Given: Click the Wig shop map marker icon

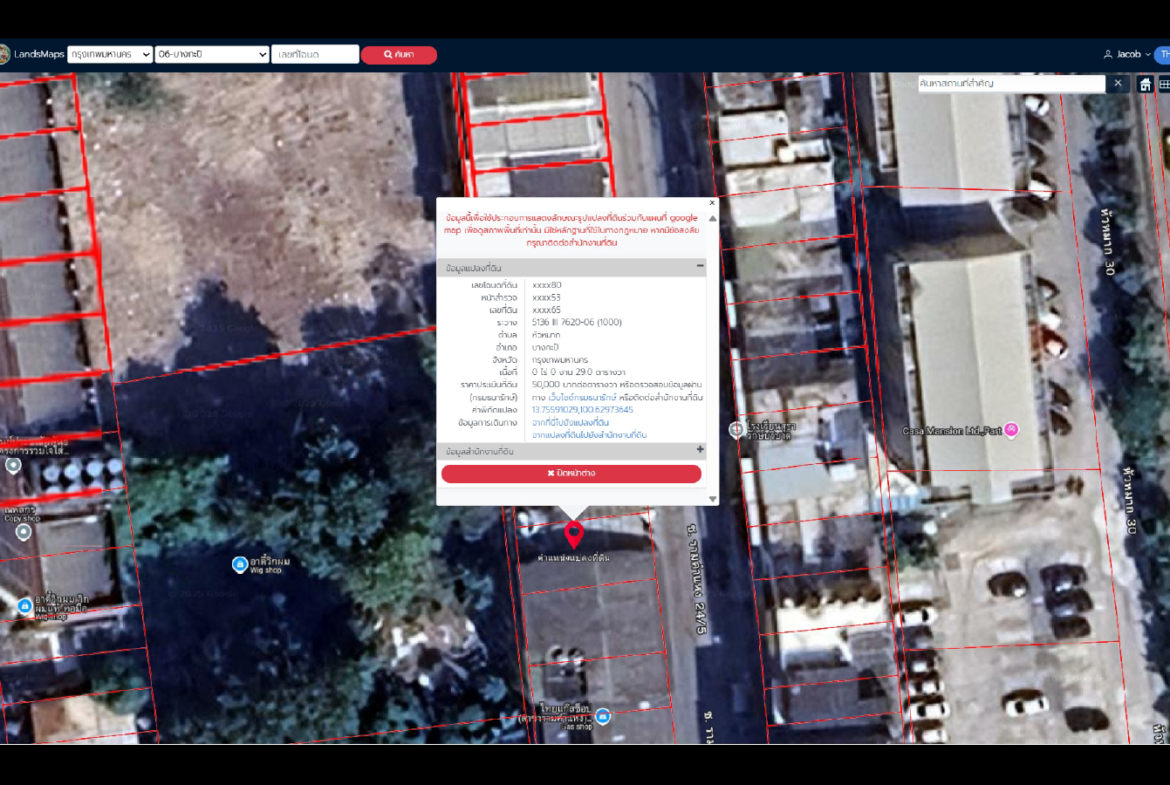Looking at the screenshot, I should click(240, 565).
